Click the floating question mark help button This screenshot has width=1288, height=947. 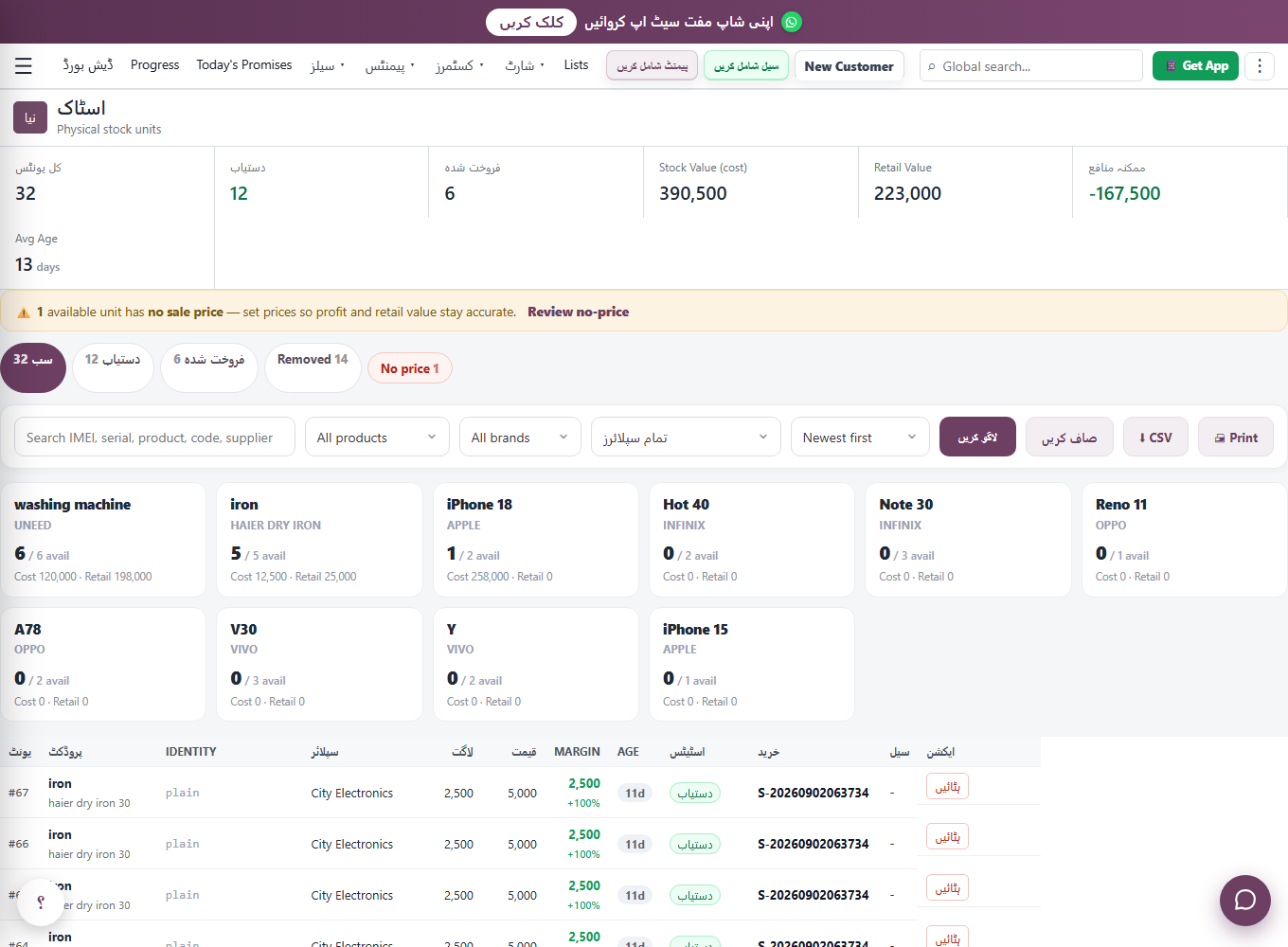41,902
